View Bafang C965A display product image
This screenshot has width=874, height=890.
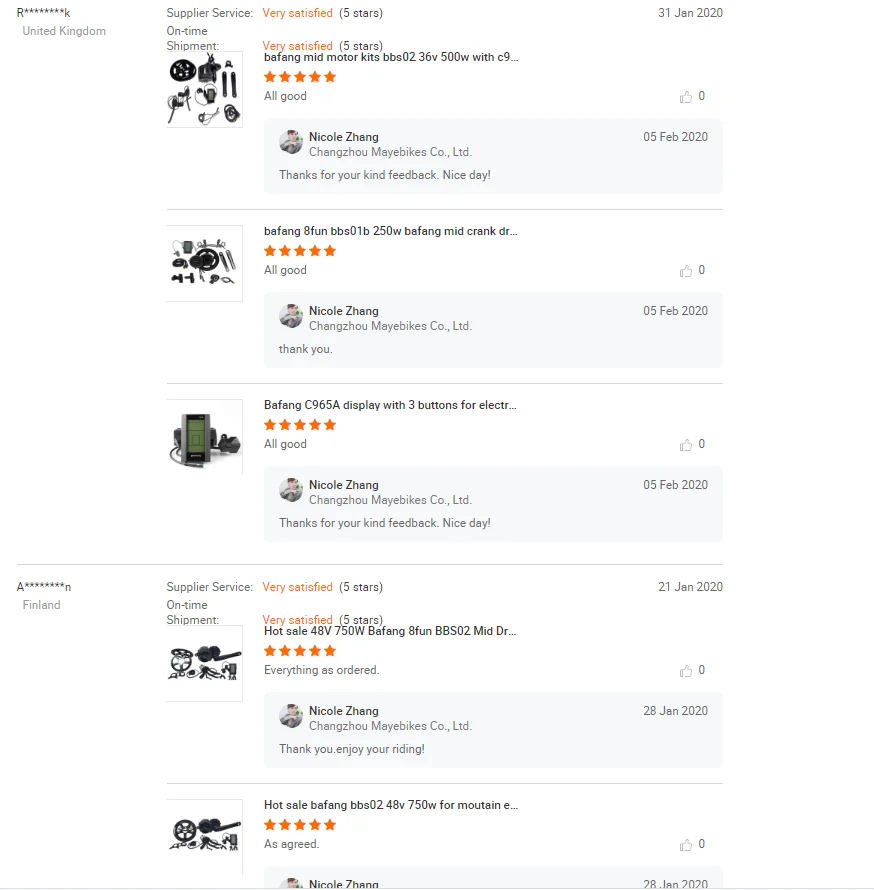[x=205, y=437]
